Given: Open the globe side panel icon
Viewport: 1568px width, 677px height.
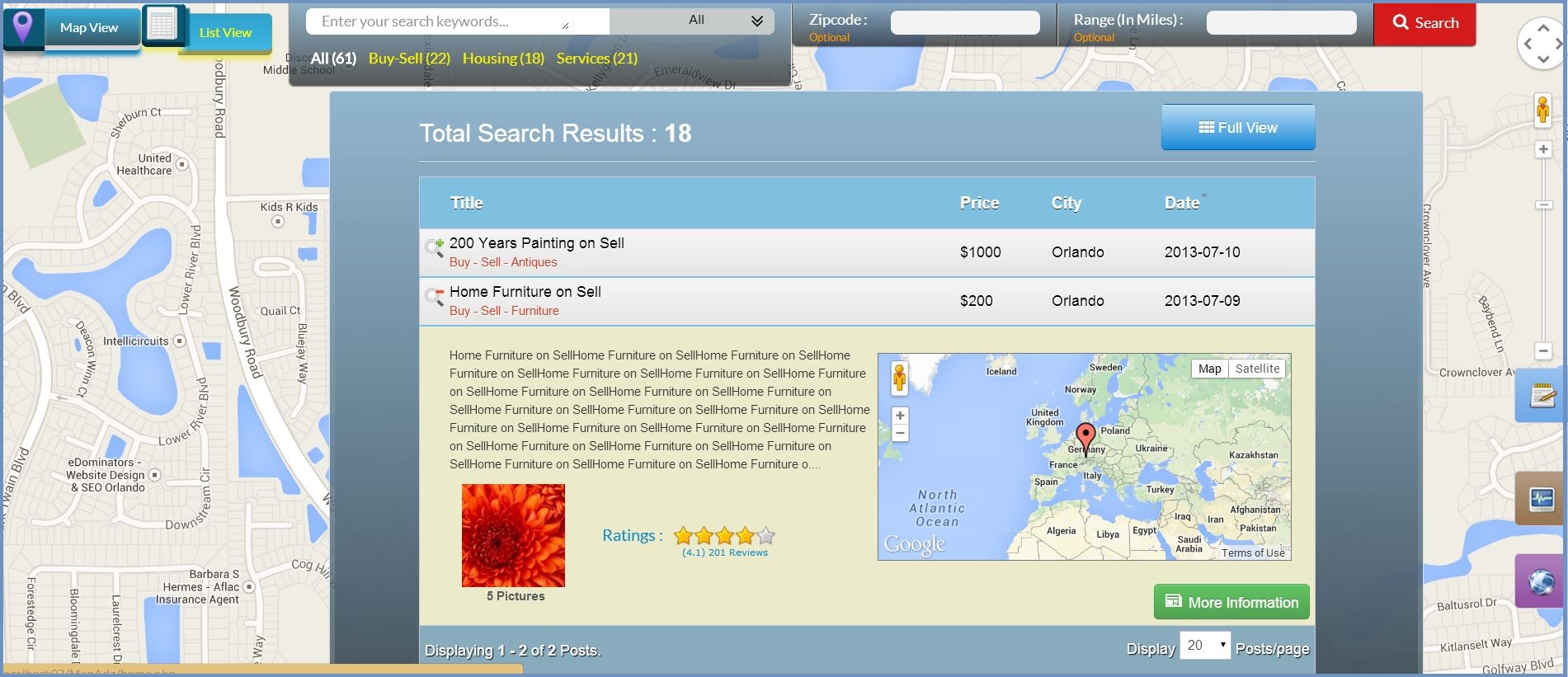Looking at the screenshot, I should pyautogui.click(x=1542, y=581).
